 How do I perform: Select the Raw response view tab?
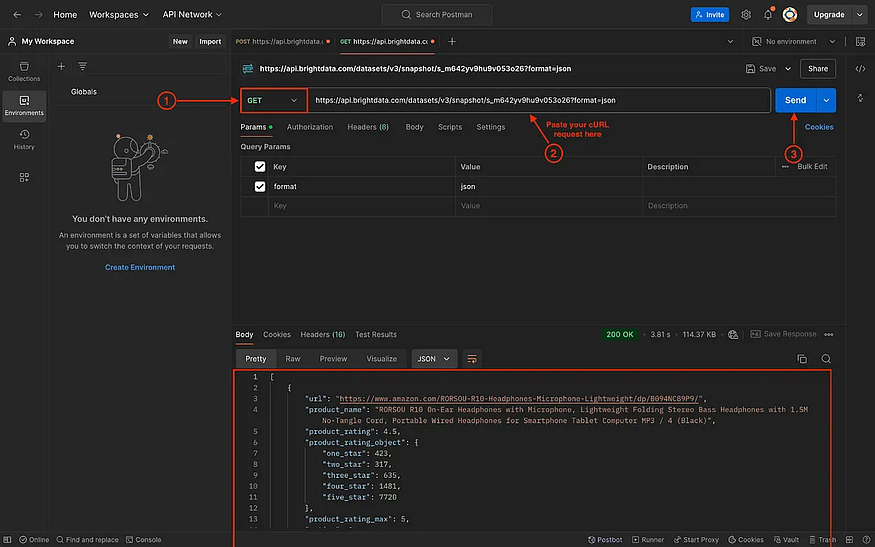[x=292, y=359]
